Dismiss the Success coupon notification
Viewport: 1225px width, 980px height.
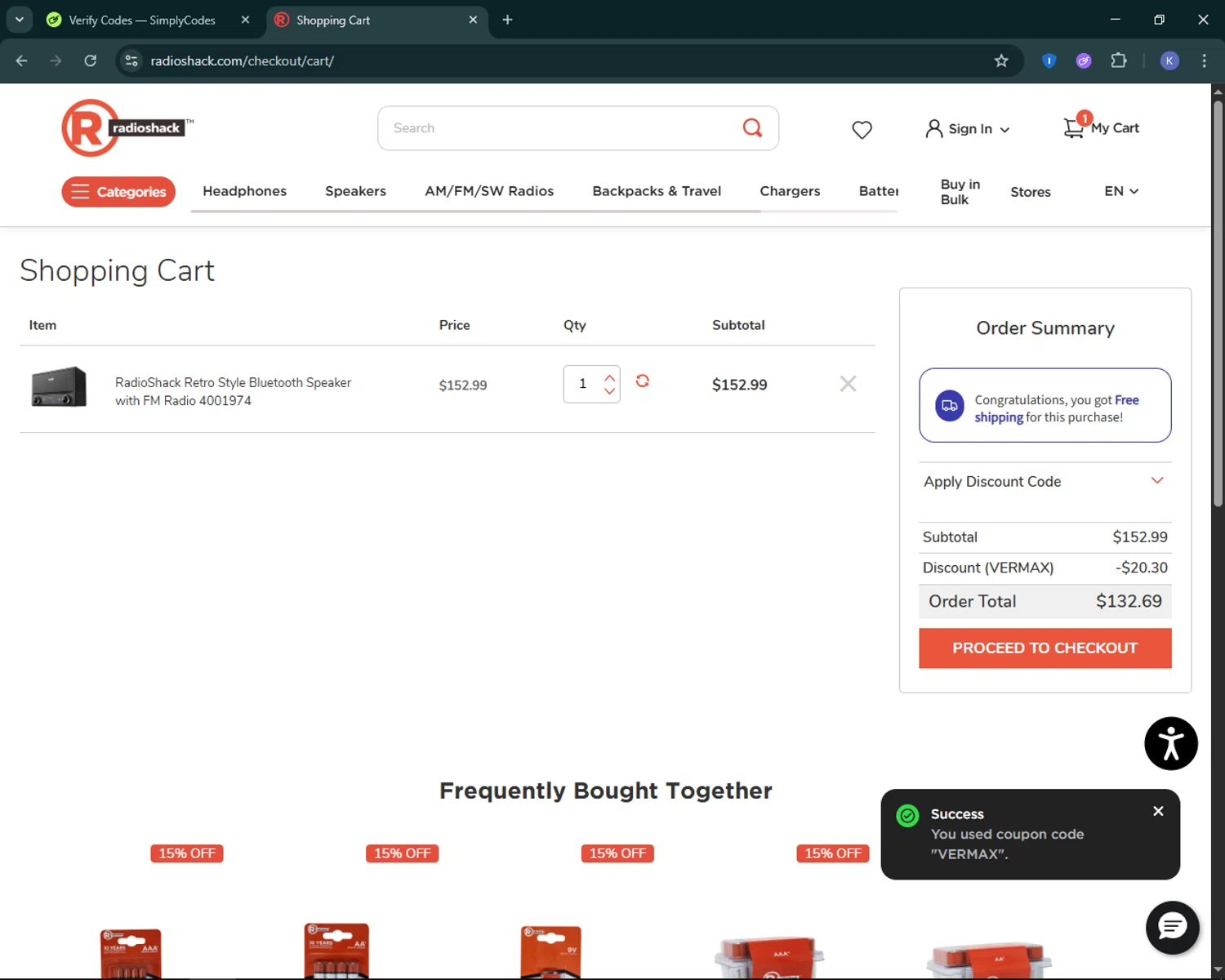click(1158, 811)
